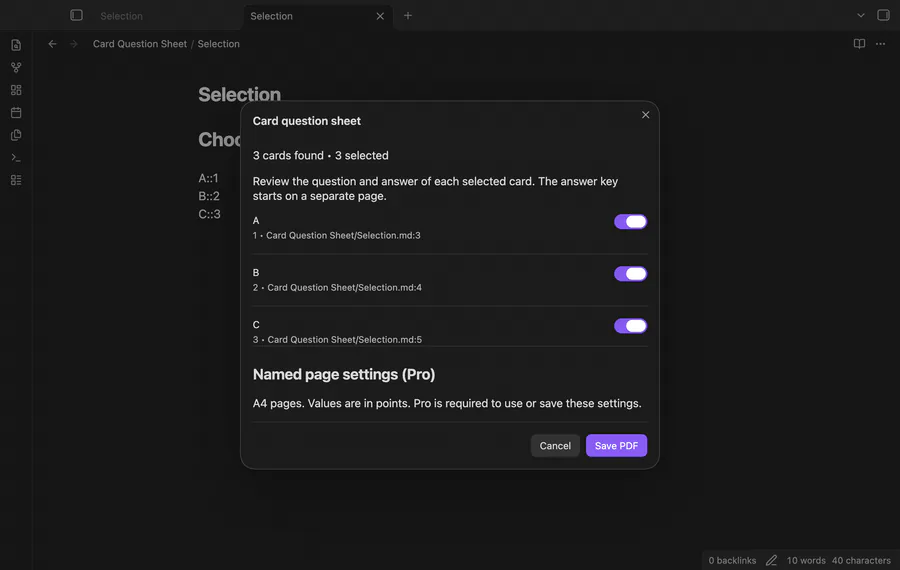Click the Card question sheet dialog title
The width and height of the screenshot is (900, 570).
tap(307, 121)
